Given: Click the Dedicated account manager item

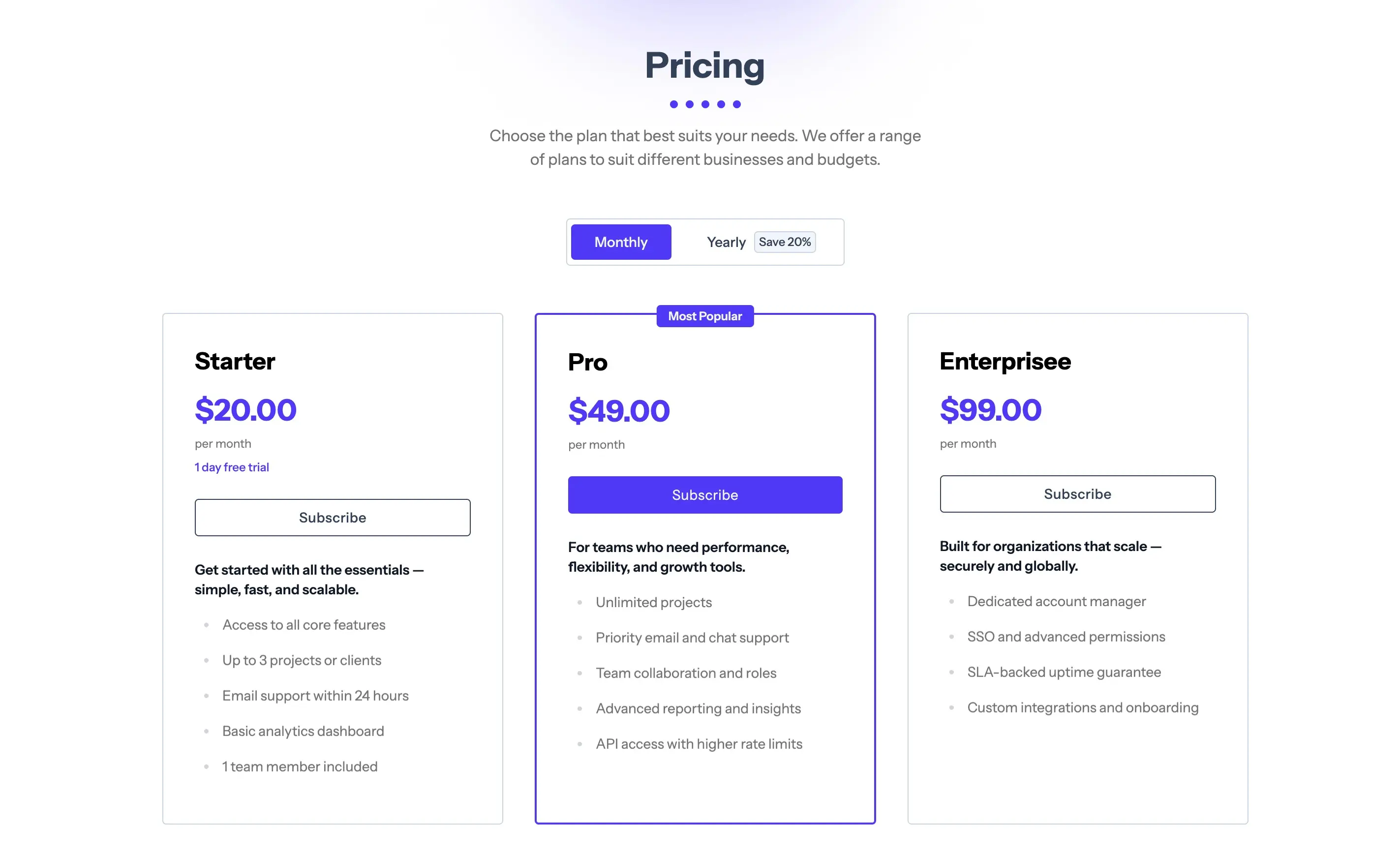Looking at the screenshot, I should pyautogui.click(x=1056, y=601).
